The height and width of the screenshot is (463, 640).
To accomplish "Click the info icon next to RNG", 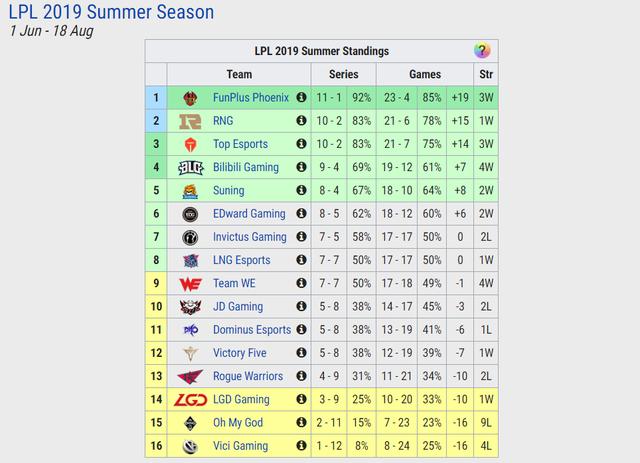I will tap(301, 120).
